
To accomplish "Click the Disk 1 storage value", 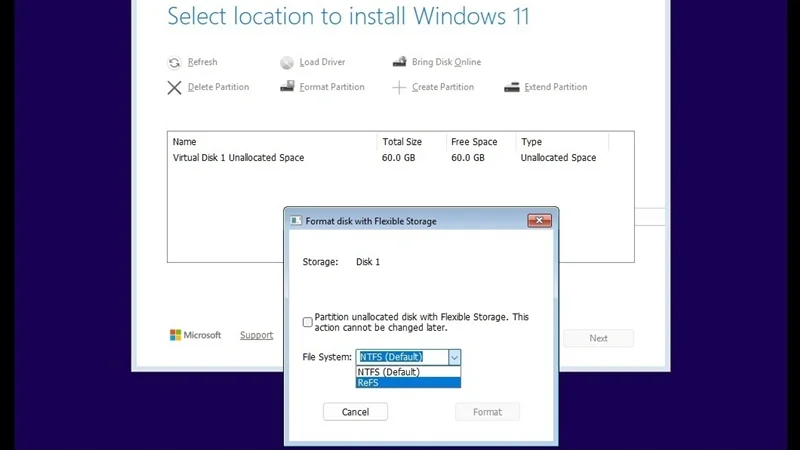I will click(368, 262).
